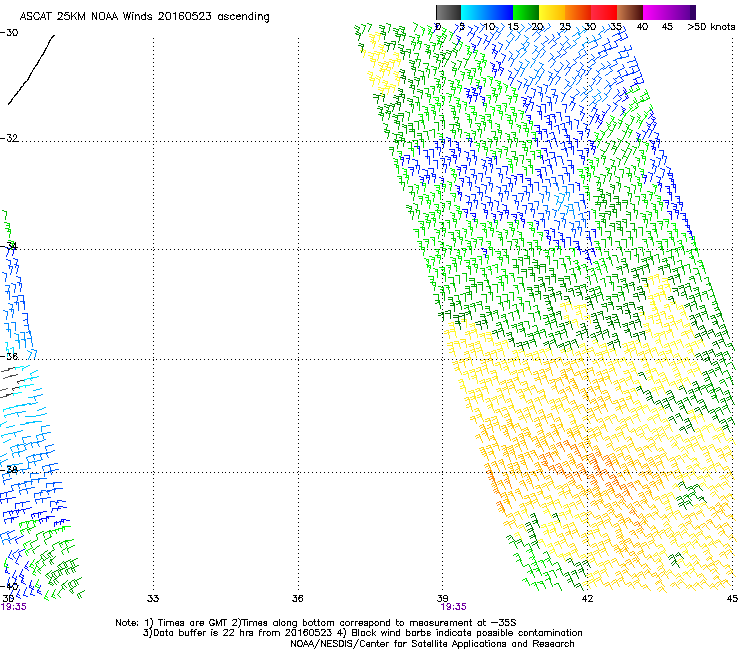
Task: Select the orange segment of the color bar
Action: [x=578, y=12]
